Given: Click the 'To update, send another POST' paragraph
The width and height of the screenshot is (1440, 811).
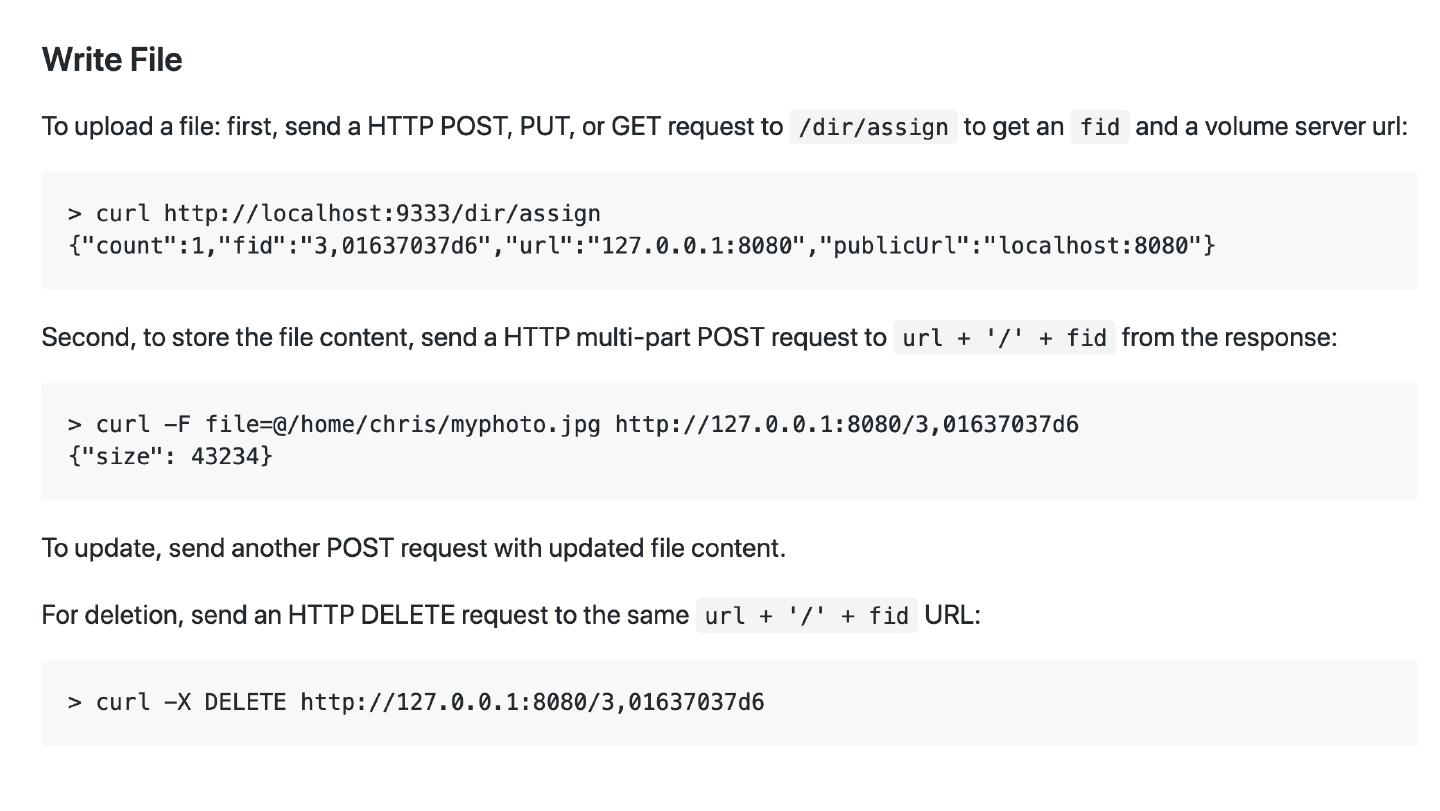Looking at the screenshot, I should 413,549.
